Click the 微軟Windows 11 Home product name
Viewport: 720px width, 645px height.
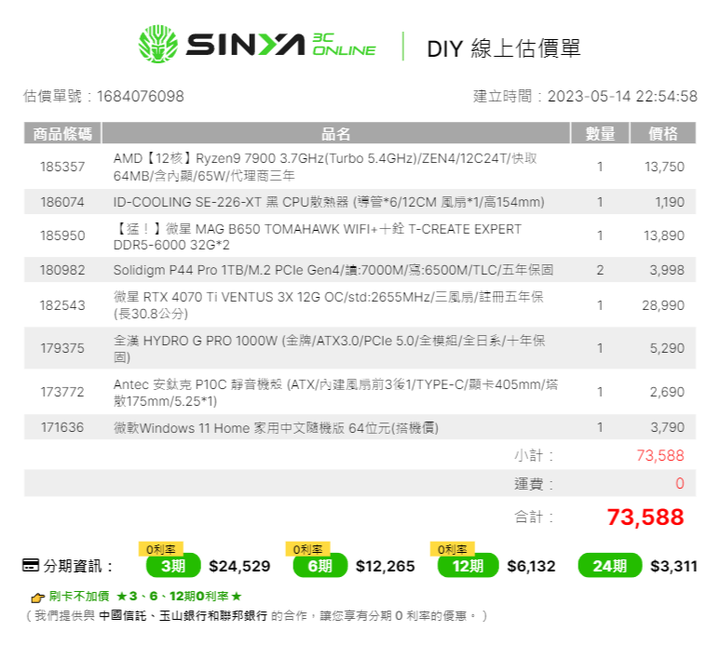click(276, 428)
